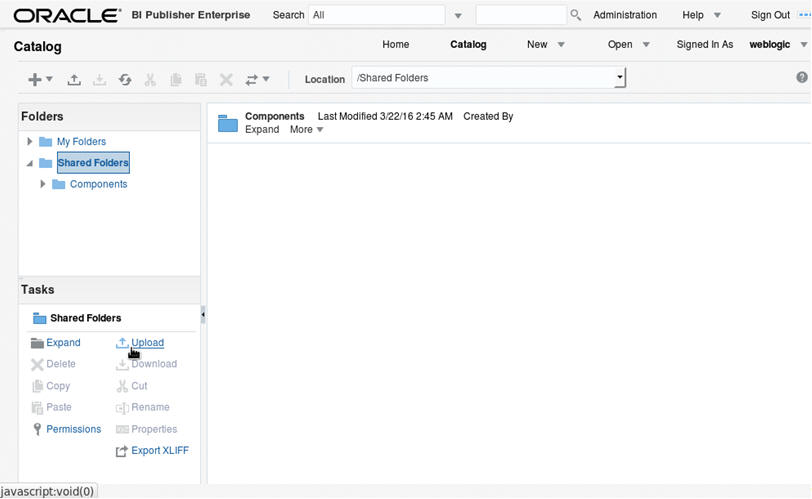The image size is (812, 499).
Task: Click the Components folder icon in the tree
Action: [59, 184]
